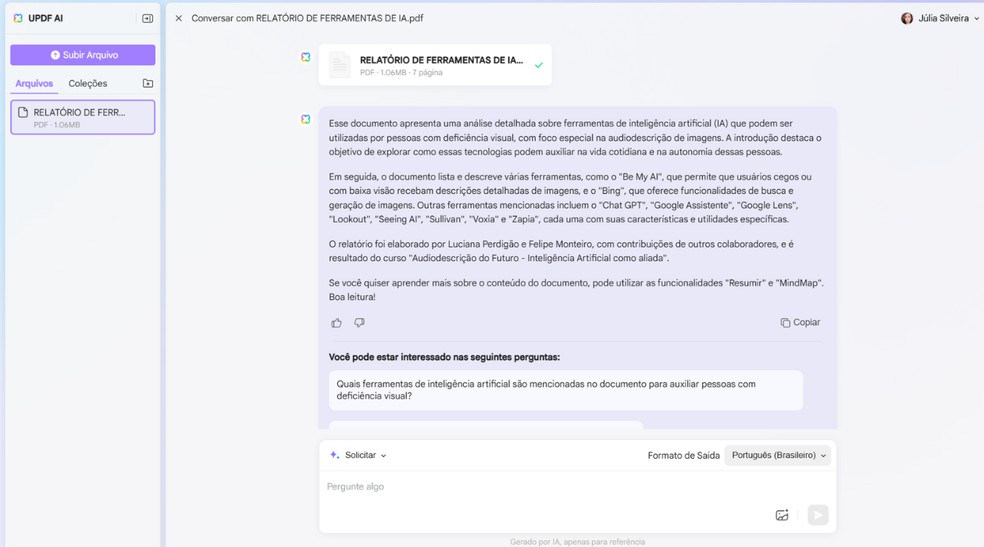This screenshot has height=547, width=984.
Task: Click the PDF document icon in file card
Action: click(x=340, y=65)
